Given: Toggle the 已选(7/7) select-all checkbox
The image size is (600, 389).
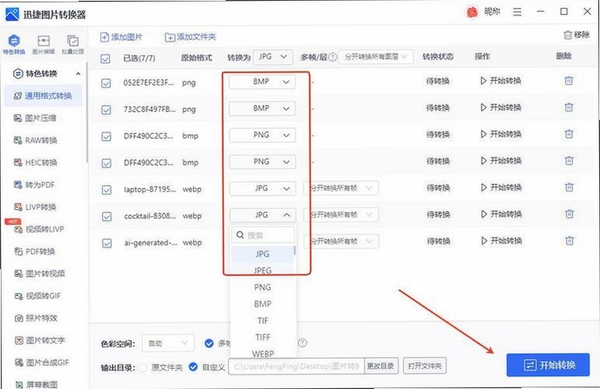Looking at the screenshot, I should 105,59.
